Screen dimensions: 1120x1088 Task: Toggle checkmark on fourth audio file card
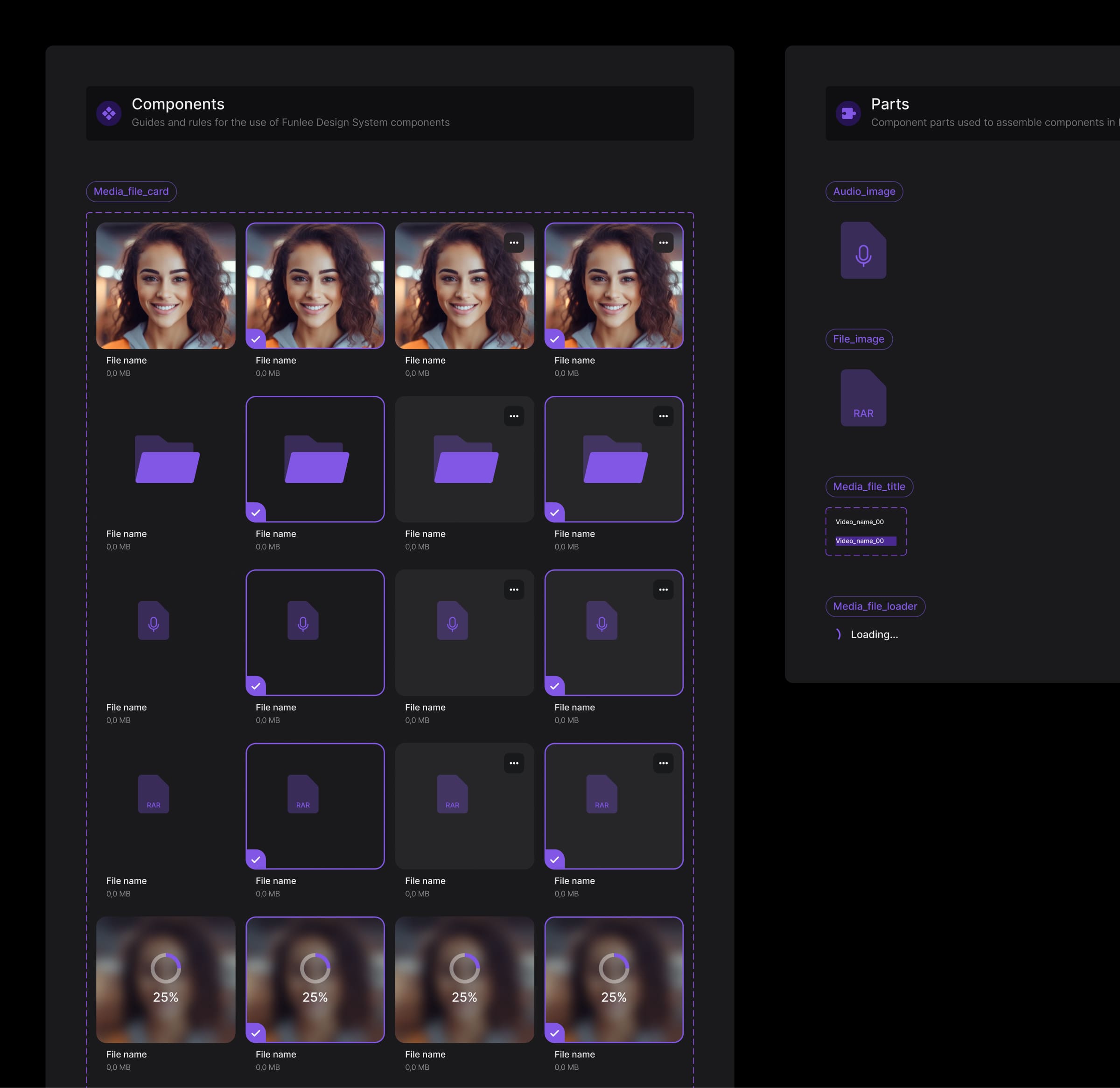554,686
